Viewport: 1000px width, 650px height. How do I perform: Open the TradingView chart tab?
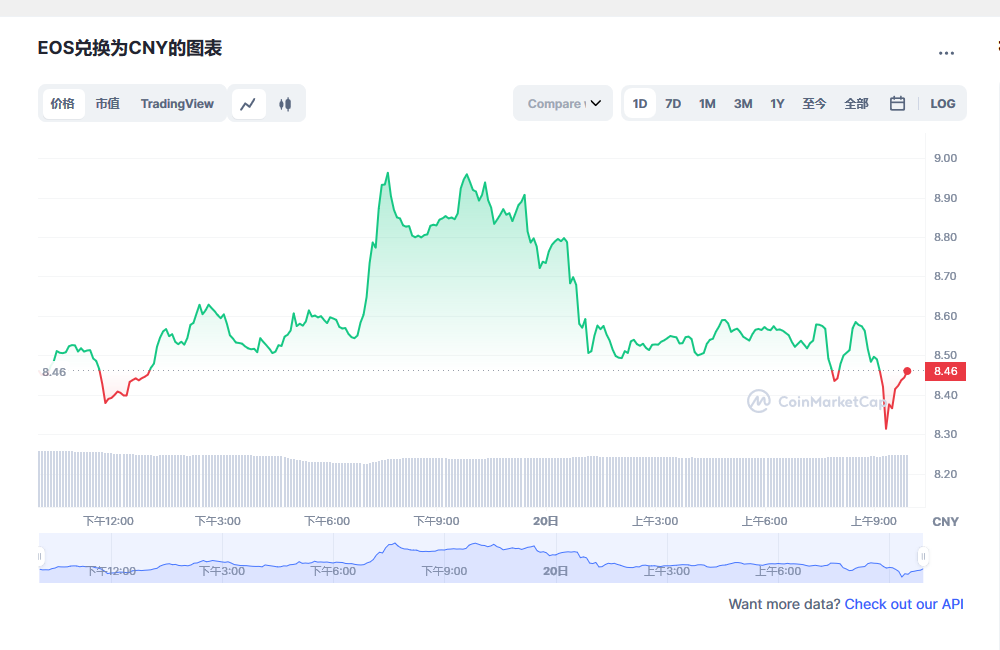click(177, 104)
